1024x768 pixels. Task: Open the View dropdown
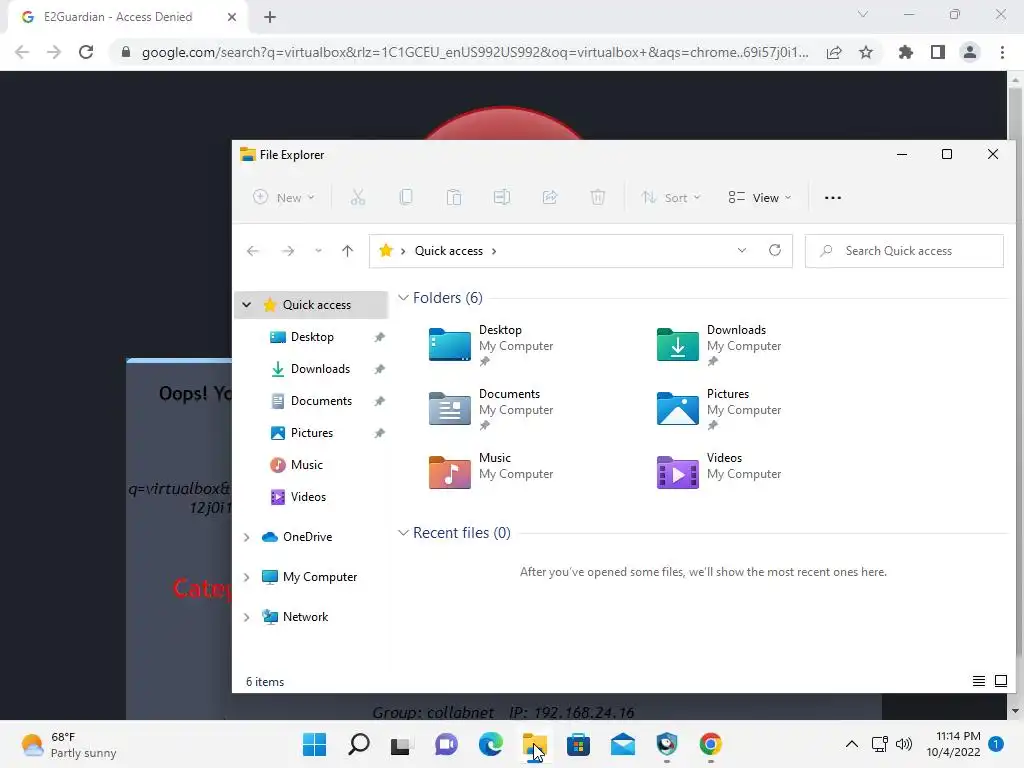pos(760,197)
